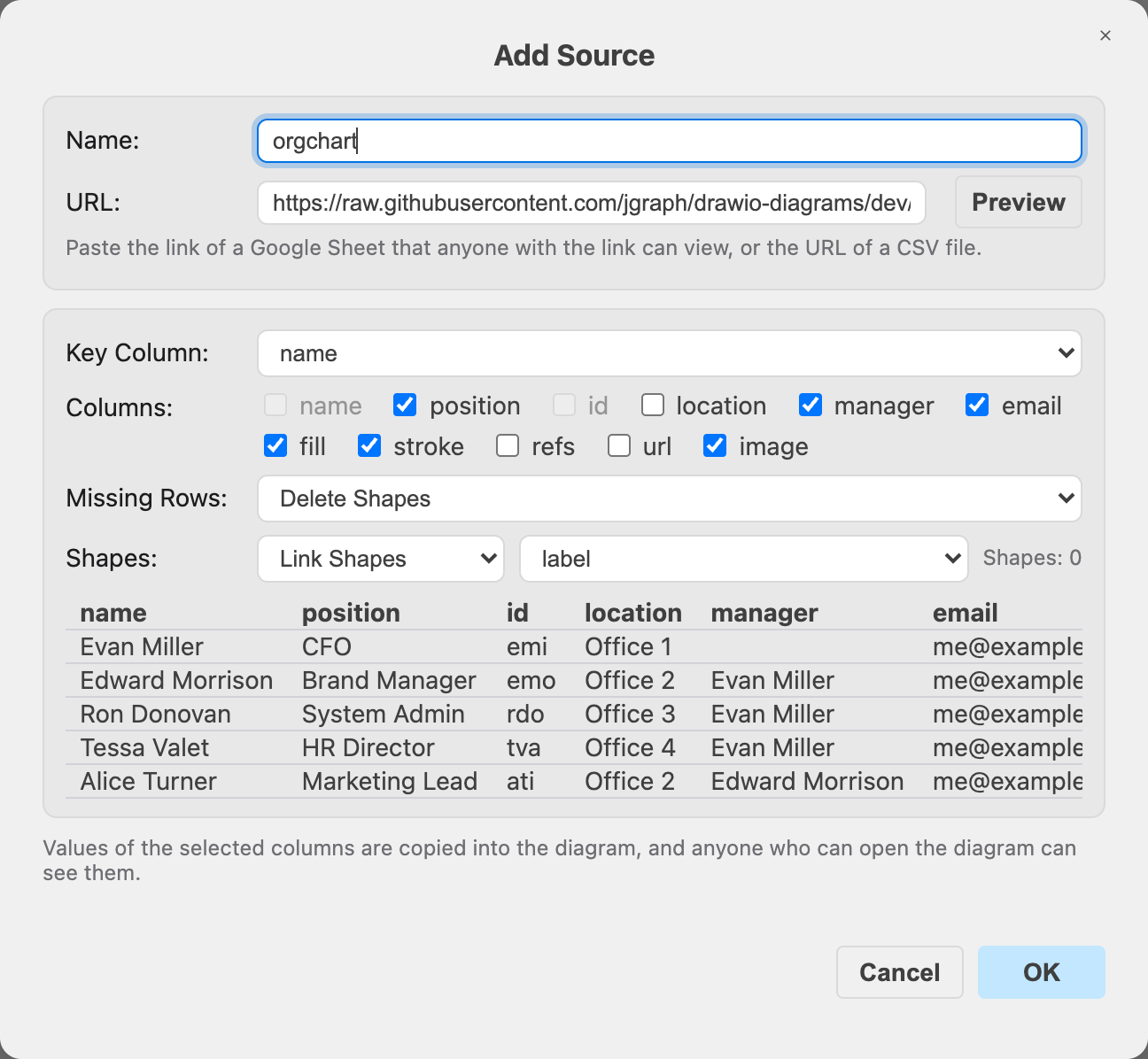
Task: Enable the refs column checkbox
Action: 508,445
